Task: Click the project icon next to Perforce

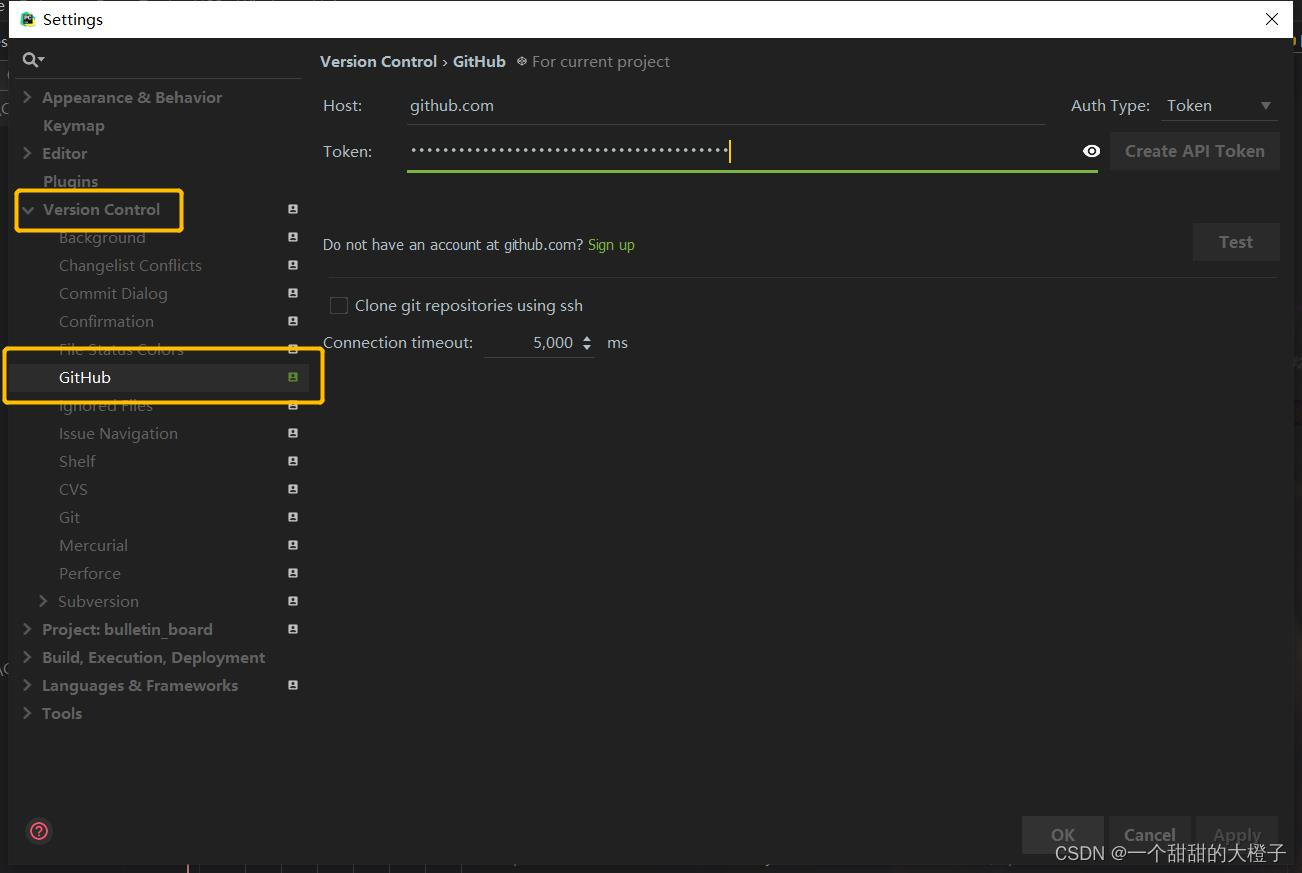Action: [x=293, y=573]
